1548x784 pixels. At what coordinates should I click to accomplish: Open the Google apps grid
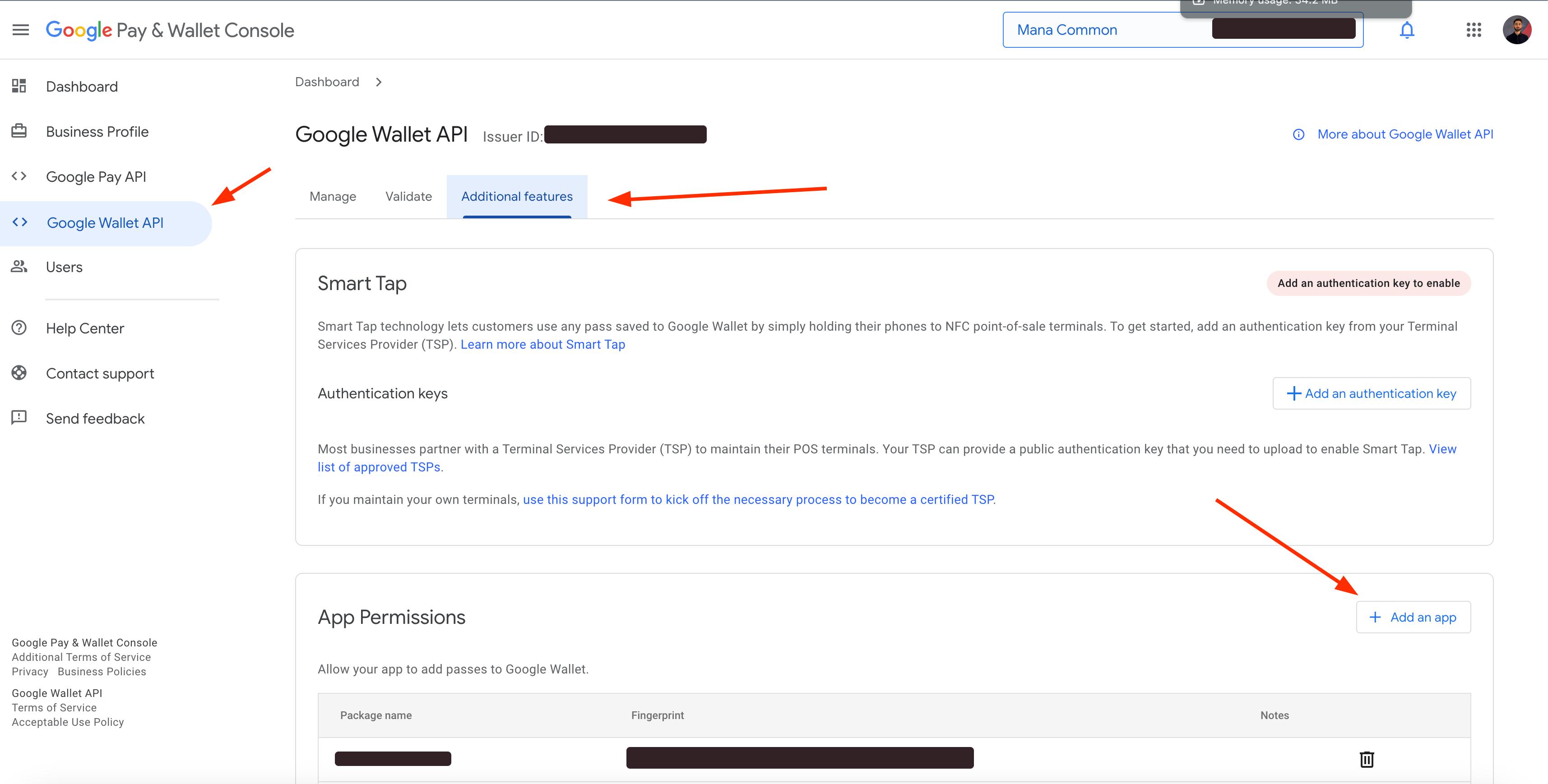tap(1474, 30)
